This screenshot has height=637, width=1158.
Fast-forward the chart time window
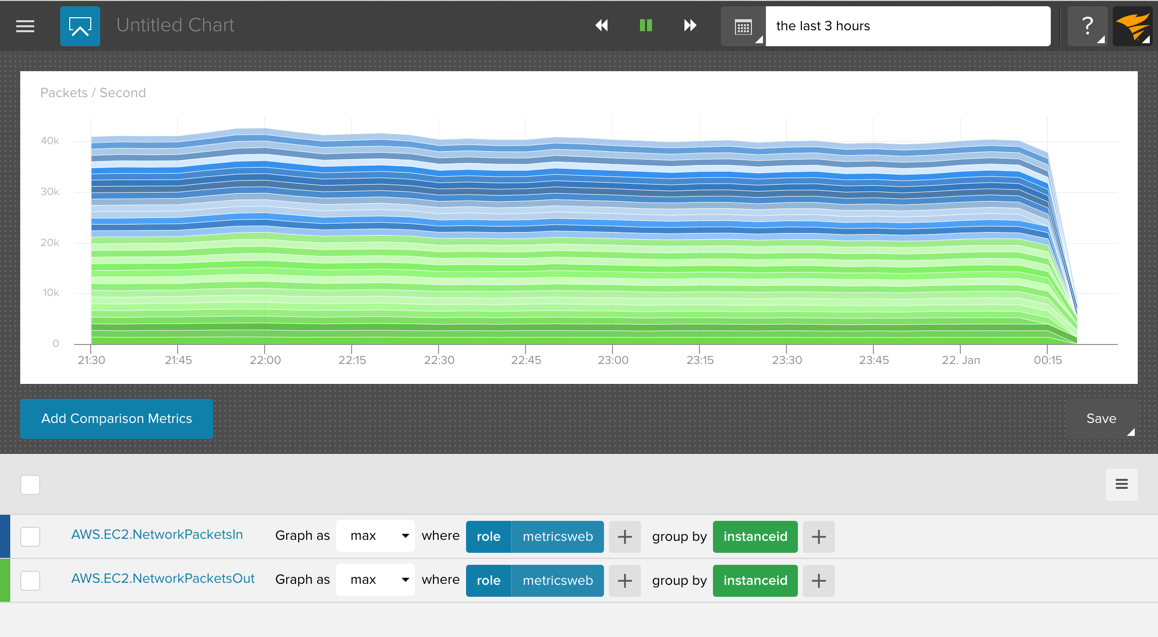point(690,26)
